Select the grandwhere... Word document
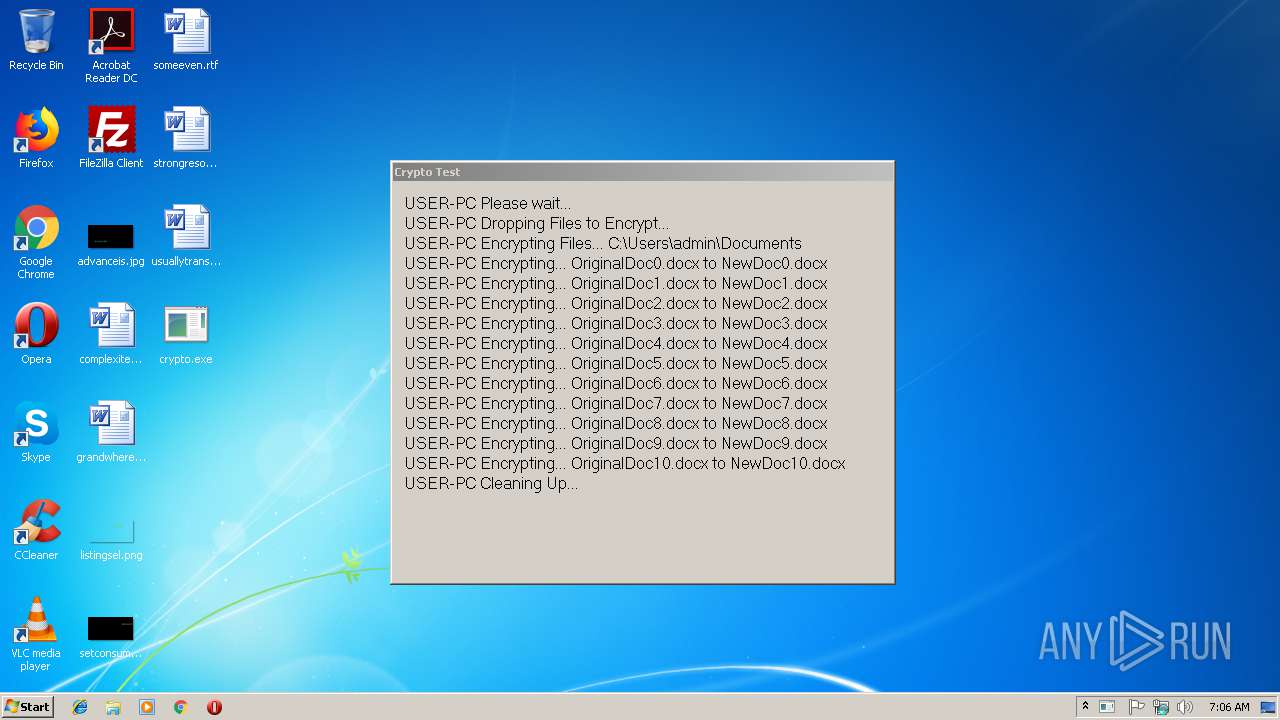The image size is (1280, 720). (111, 432)
